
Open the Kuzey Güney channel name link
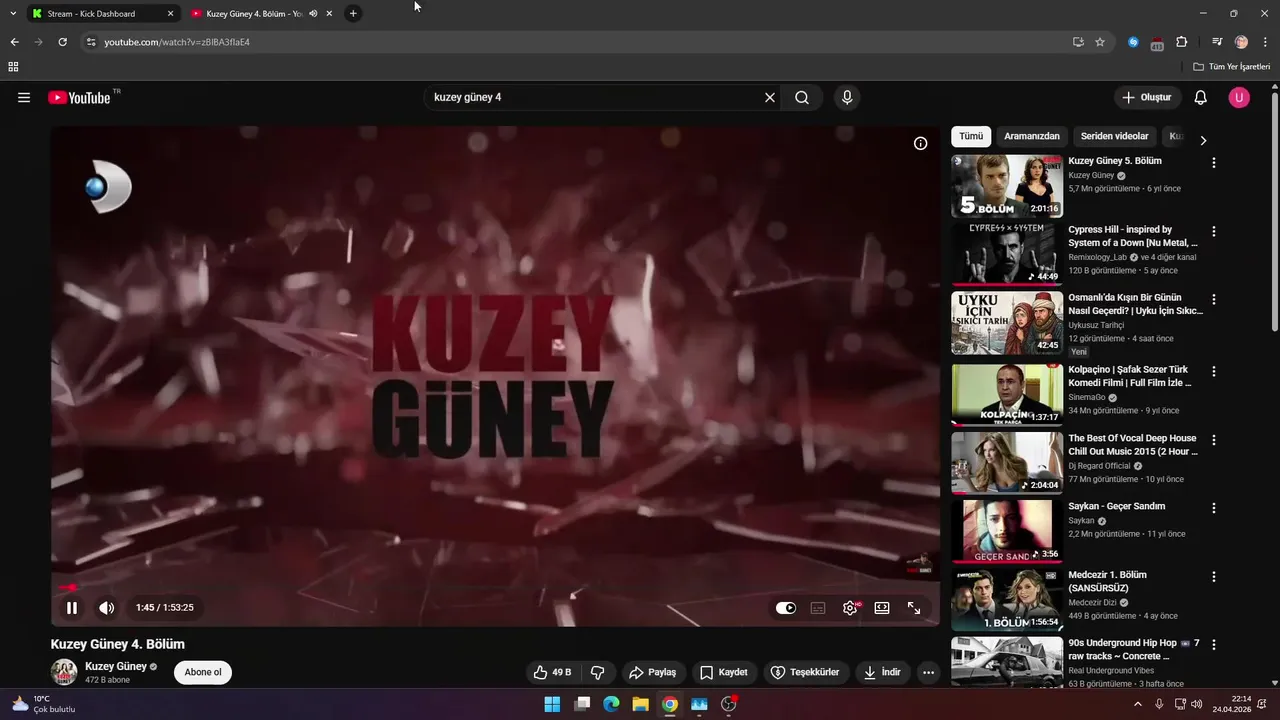pyautogui.click(x=116, y=666)
